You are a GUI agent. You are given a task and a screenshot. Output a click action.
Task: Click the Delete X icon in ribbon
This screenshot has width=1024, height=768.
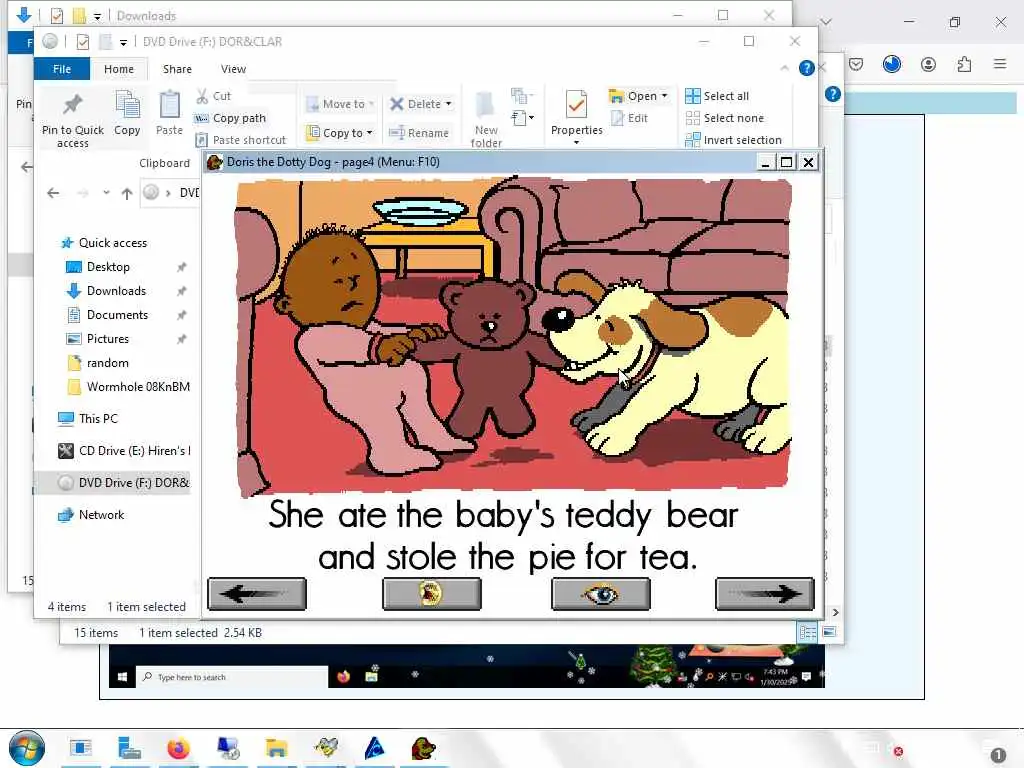pos(396,104)
